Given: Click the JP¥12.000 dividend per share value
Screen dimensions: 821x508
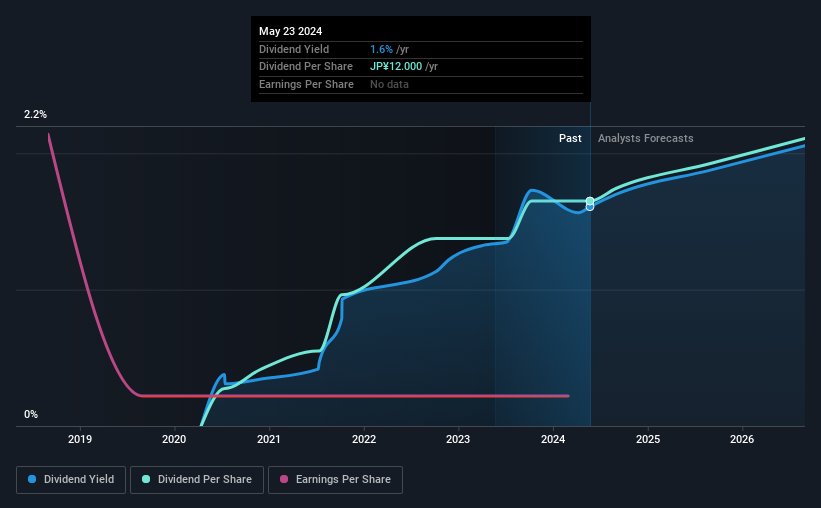Looking at the screenshot, I should click(x=396, y=67).
